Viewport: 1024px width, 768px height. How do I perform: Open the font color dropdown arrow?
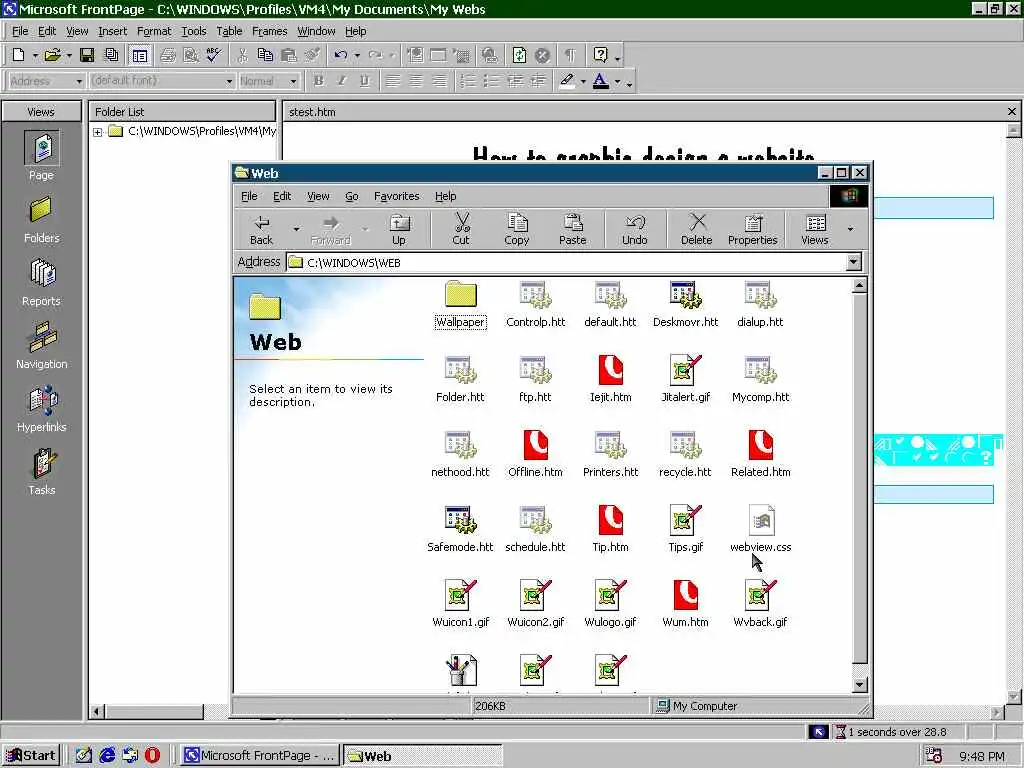point(617,82)
